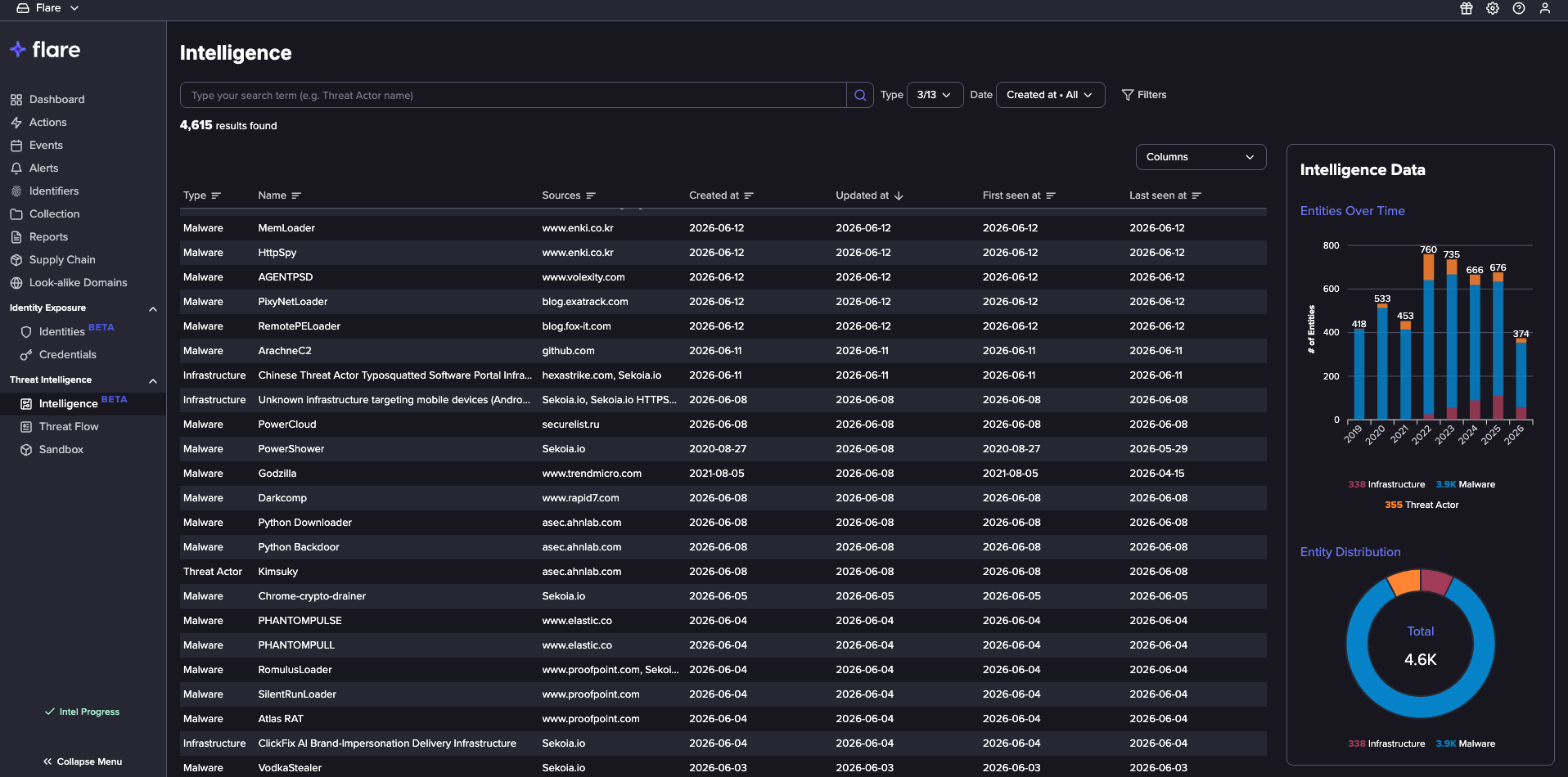The image size is (1568, 777).
Task: Click the Supply Chain cube icon
Action: pos(16,260)
